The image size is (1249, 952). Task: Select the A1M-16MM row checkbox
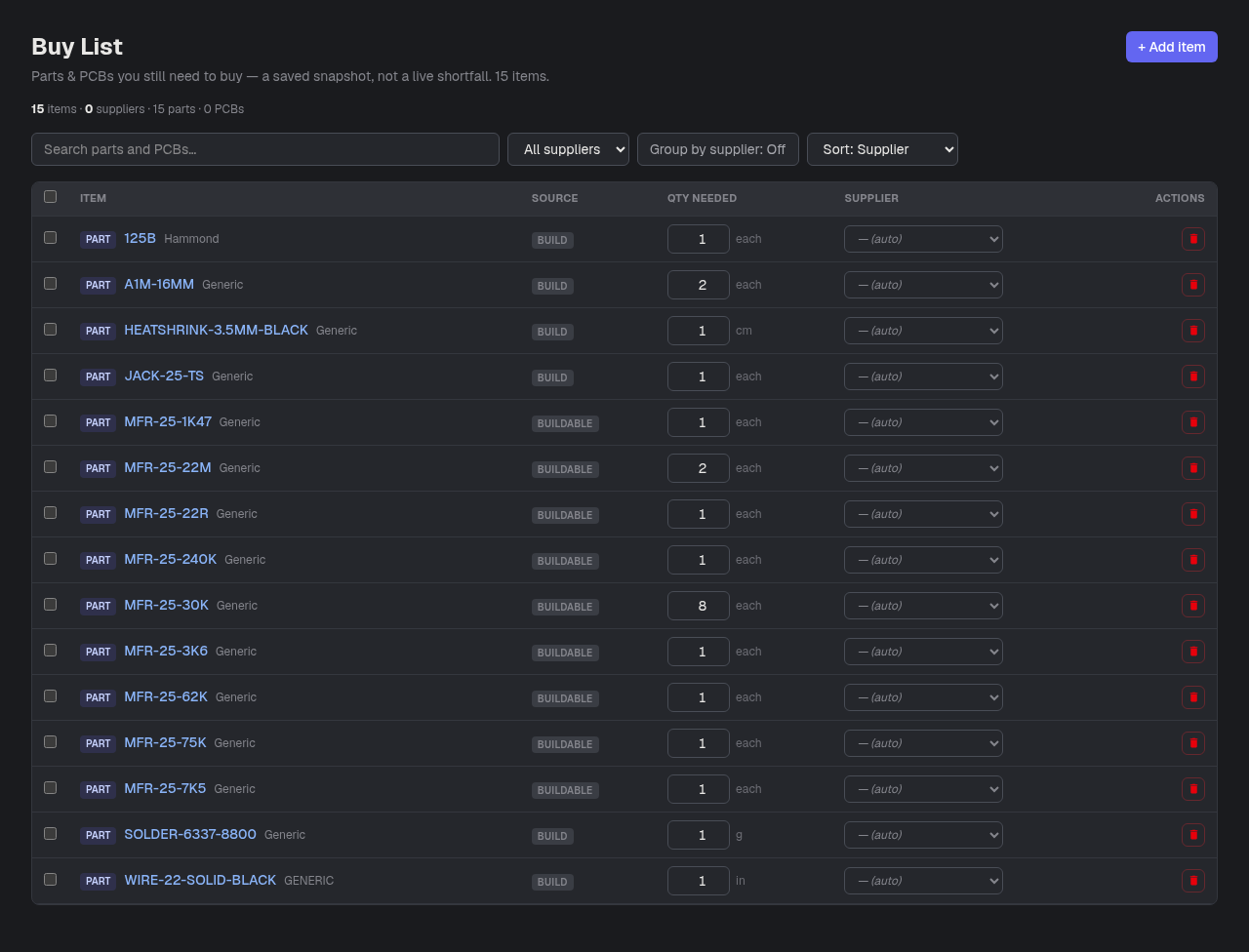pos(51,284)
